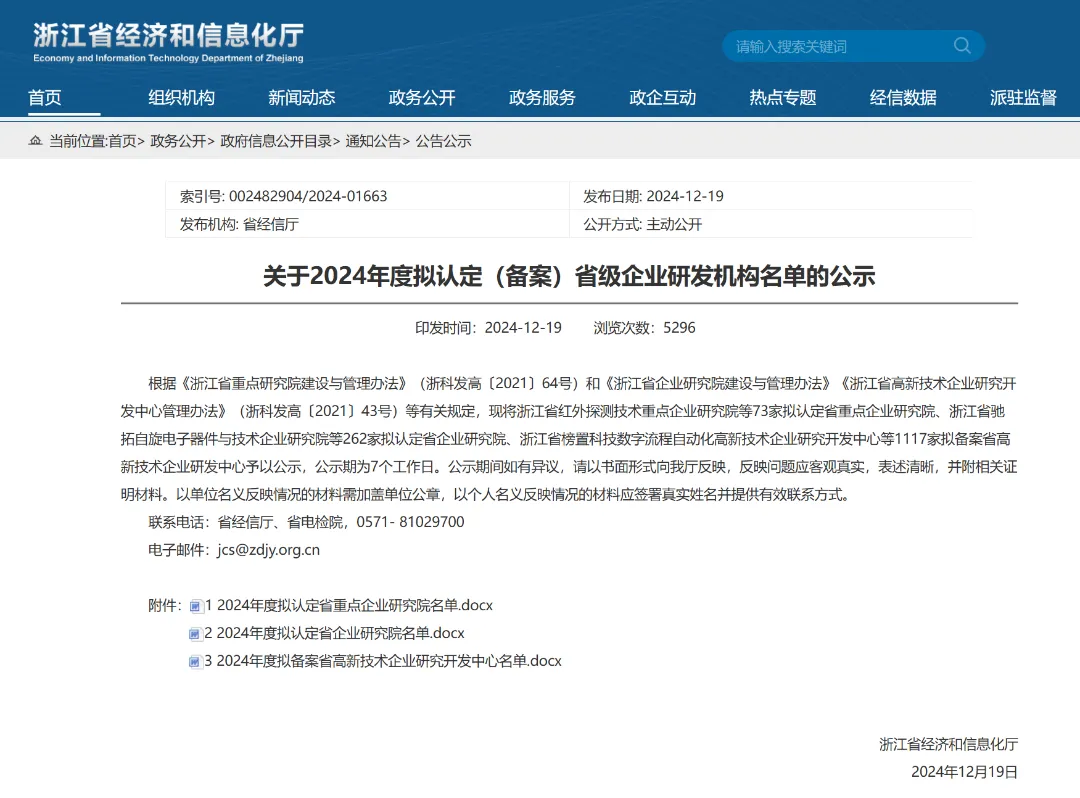The width and height of the screenshot is (1080, 798).
Task: Click the English subtitle under the site logo
Action: tap(169, 59)
